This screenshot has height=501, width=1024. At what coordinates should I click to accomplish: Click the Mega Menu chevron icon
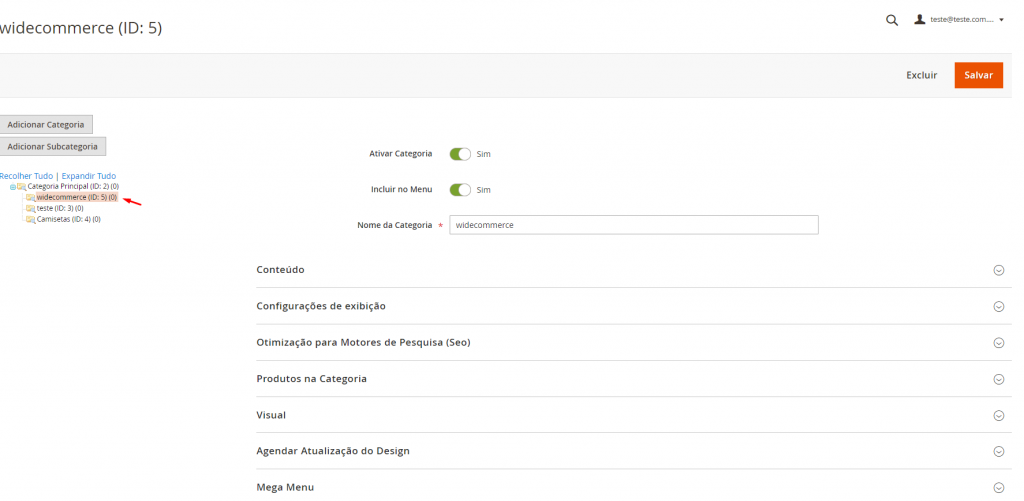(x=999, y=487)
